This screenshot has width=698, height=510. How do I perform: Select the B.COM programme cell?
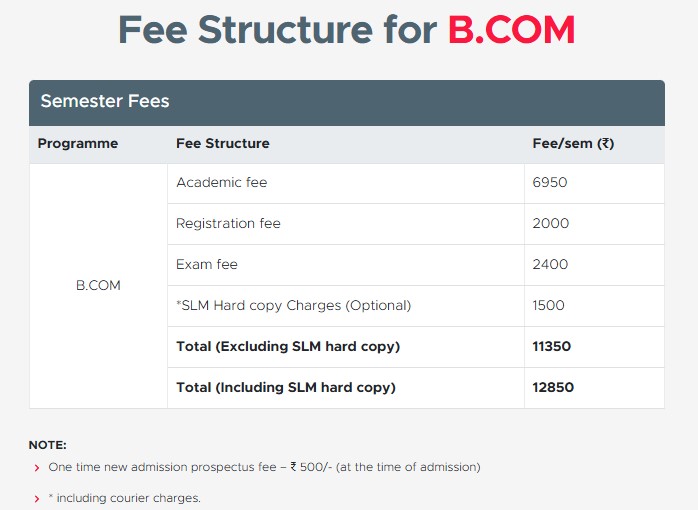tap(98, 285)
